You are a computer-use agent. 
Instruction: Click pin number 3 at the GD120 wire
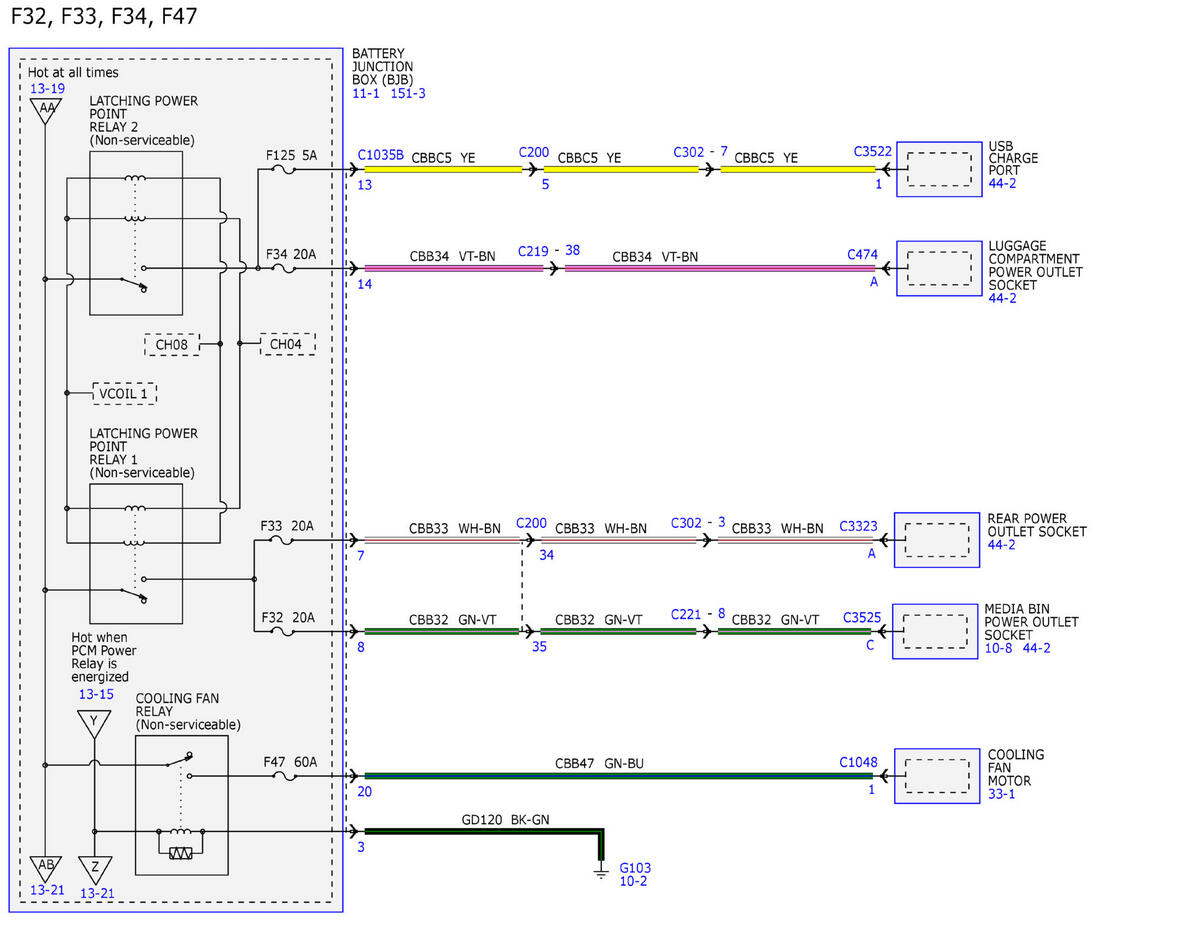coord(361,848)
